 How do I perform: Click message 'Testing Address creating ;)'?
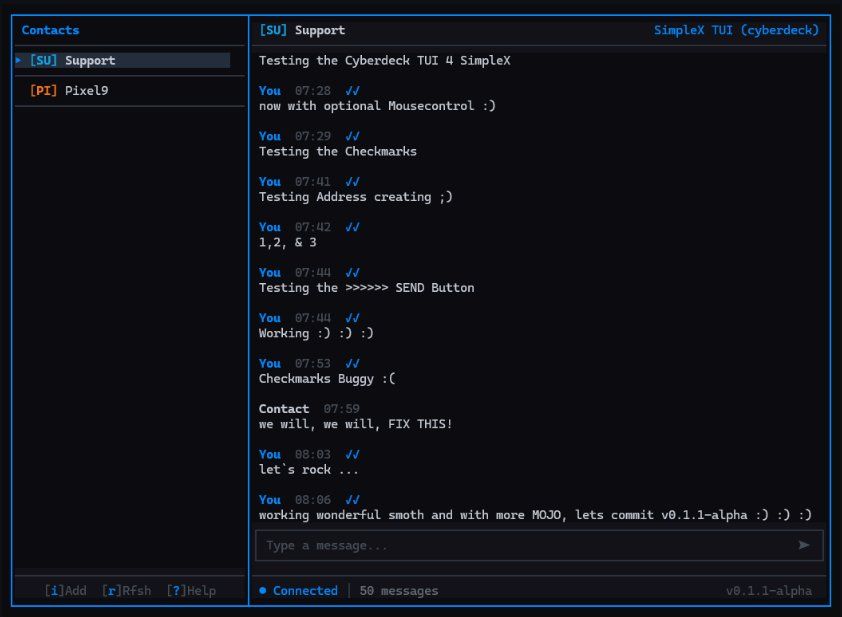point(355,197)
